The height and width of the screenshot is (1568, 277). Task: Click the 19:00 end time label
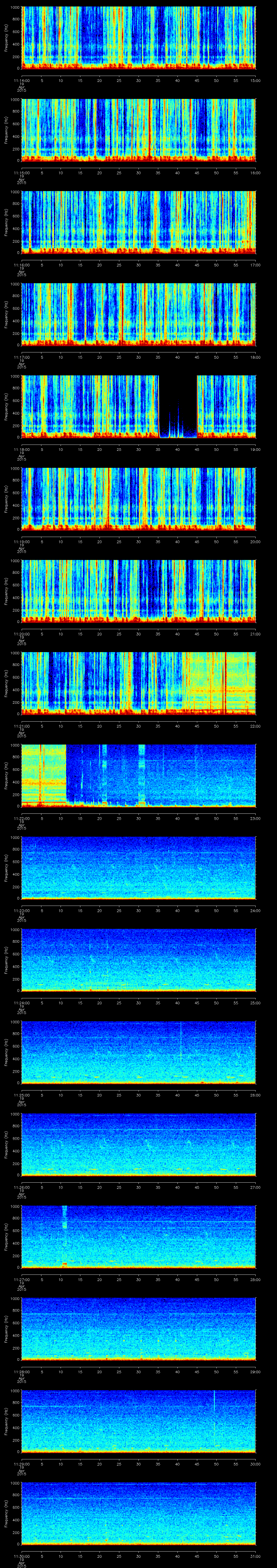256,449
